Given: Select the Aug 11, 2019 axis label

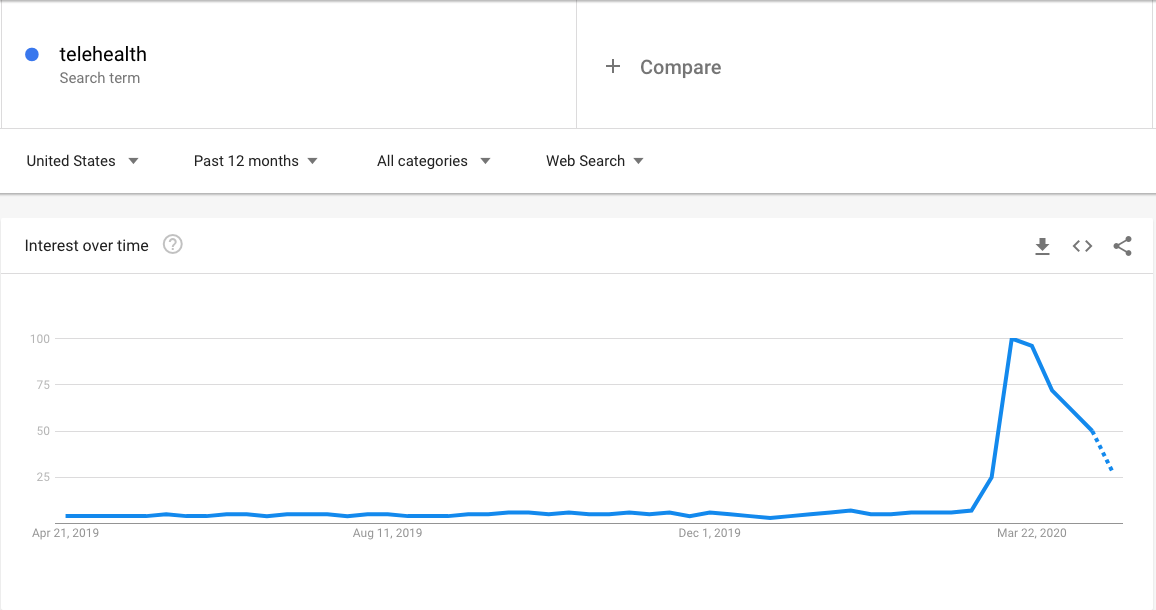Looking at the screenshot, I should pos(387,533).
